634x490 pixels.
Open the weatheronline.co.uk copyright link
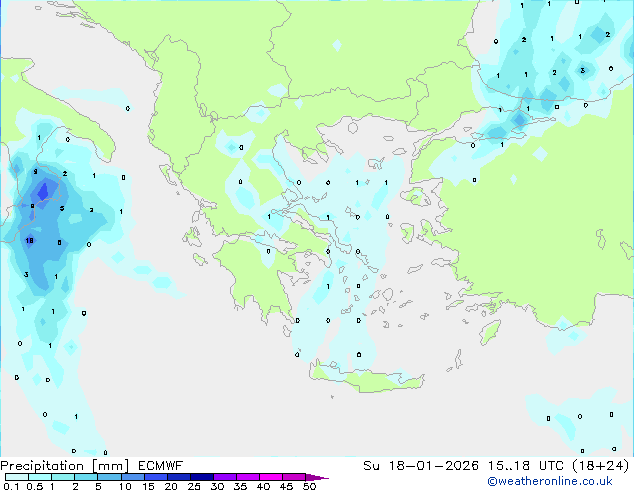pyautogui.click(x=550, y=481)
